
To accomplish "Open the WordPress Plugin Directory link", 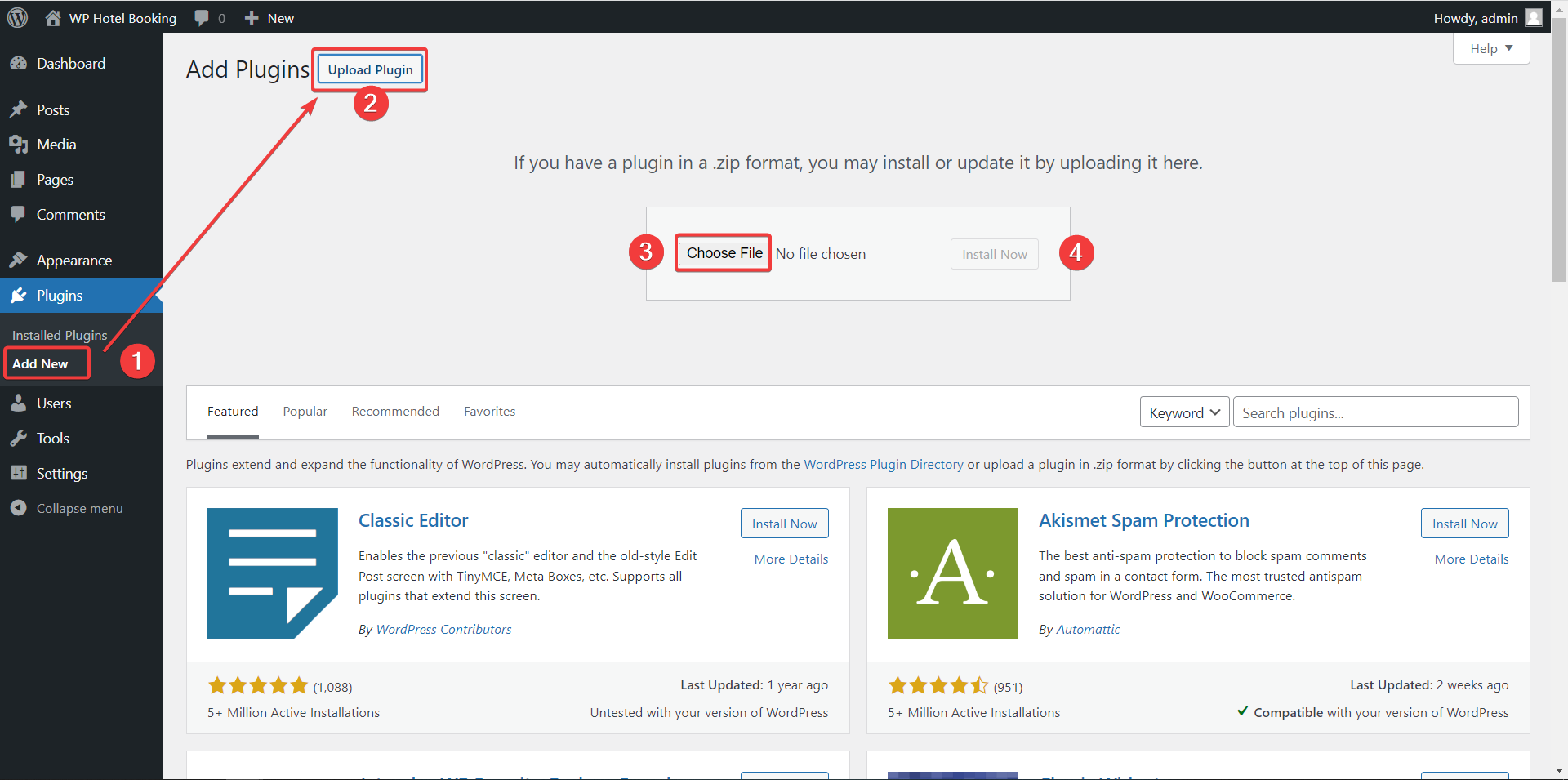I will click(x=884, y=464).
